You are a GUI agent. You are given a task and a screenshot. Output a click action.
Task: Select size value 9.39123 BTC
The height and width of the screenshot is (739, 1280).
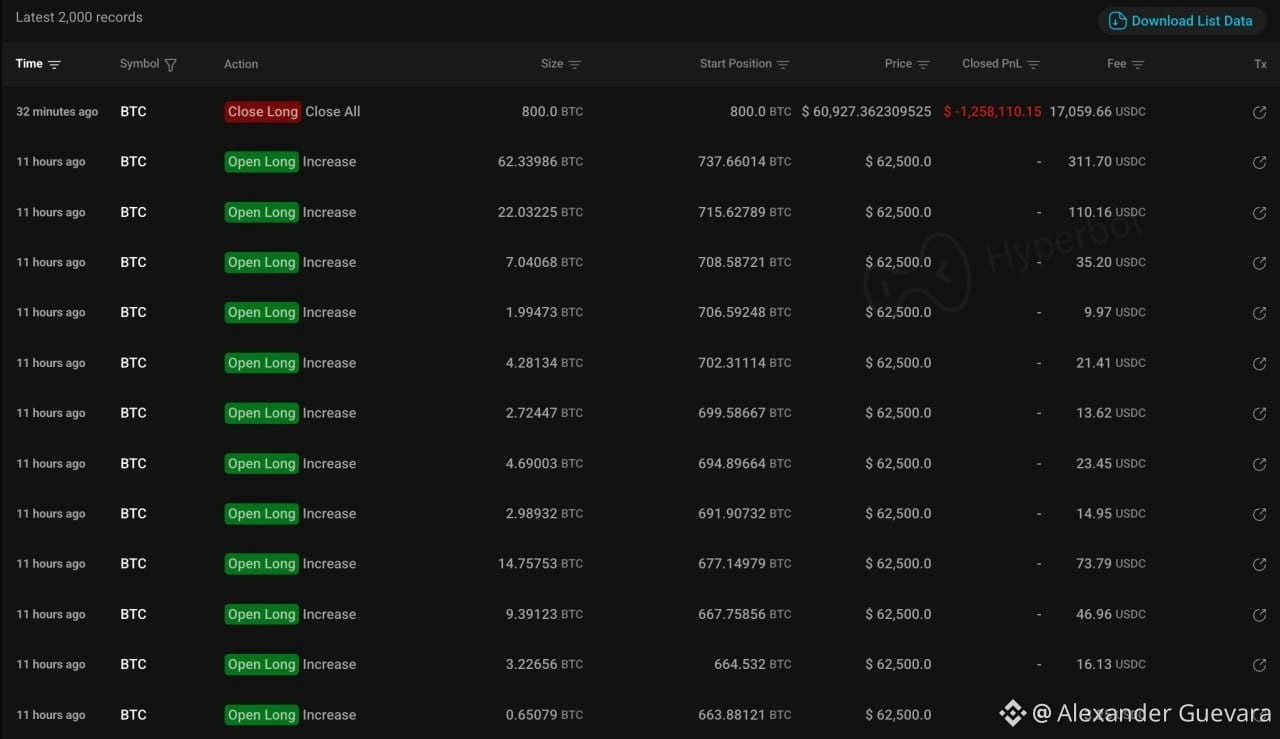(x=544, y=615)
